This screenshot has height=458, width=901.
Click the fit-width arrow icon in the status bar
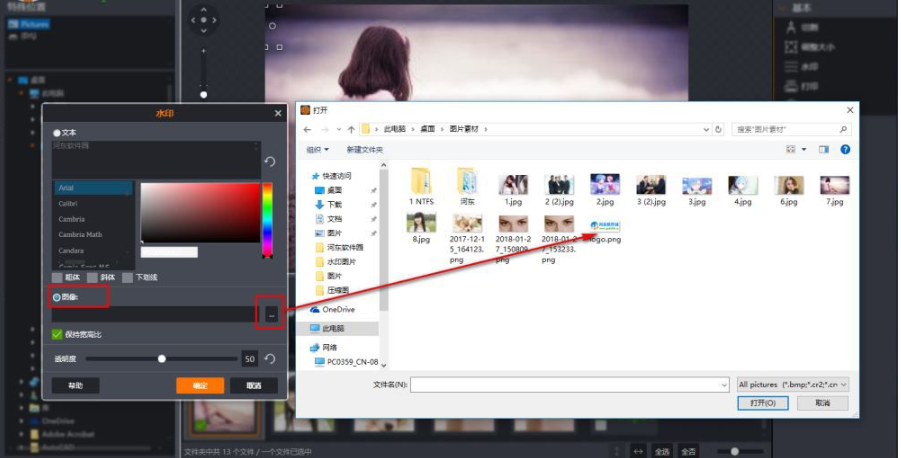click(638, 451)
